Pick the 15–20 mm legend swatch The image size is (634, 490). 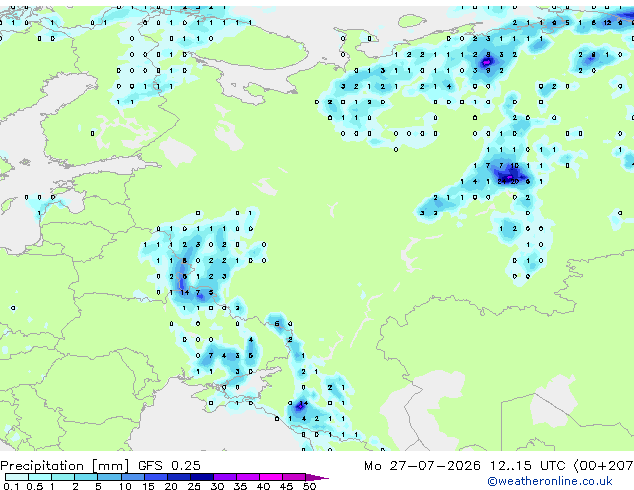point(155,477)
